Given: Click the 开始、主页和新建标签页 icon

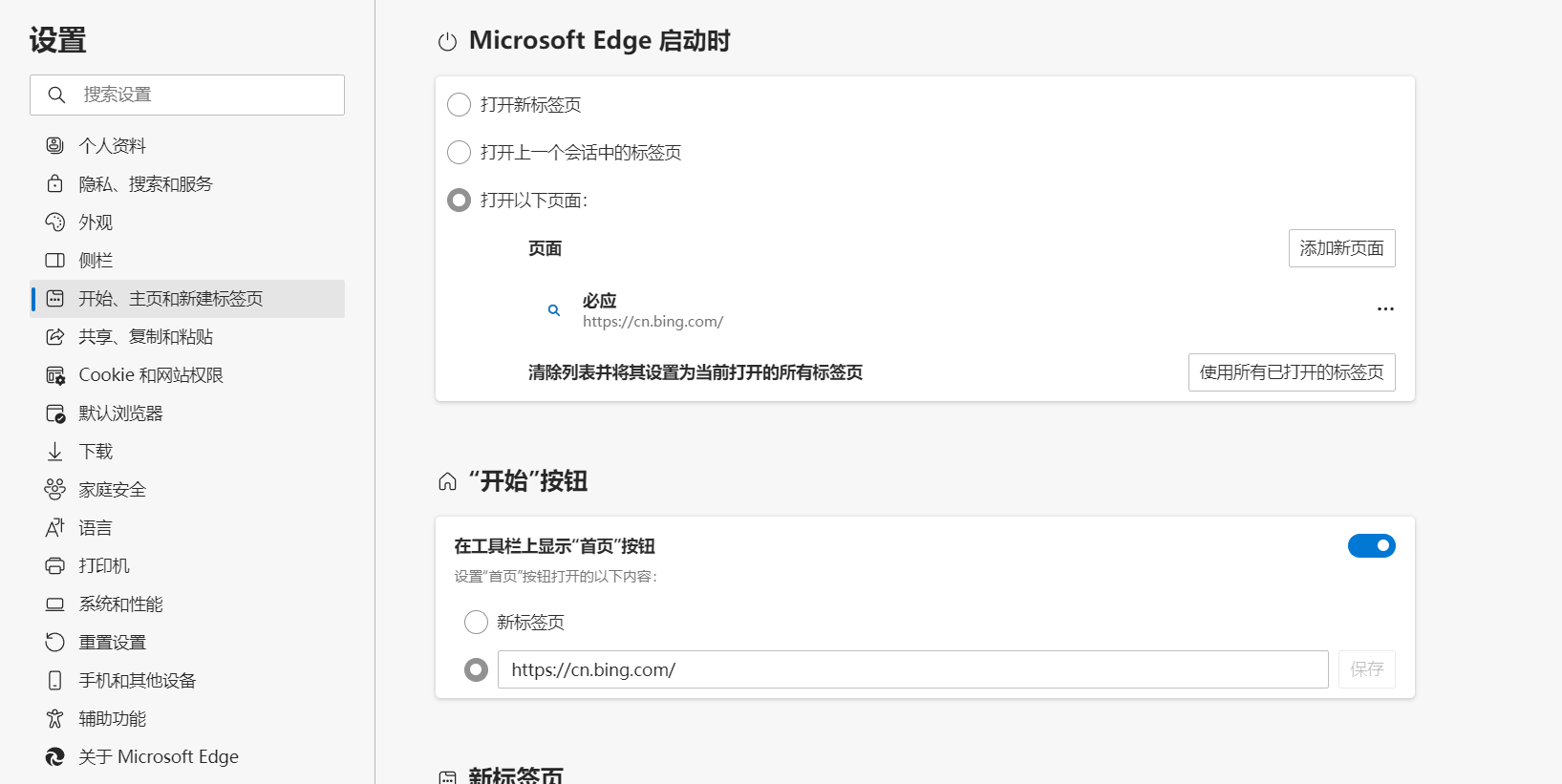Looking at the screenshot, I should pos(55,298).
